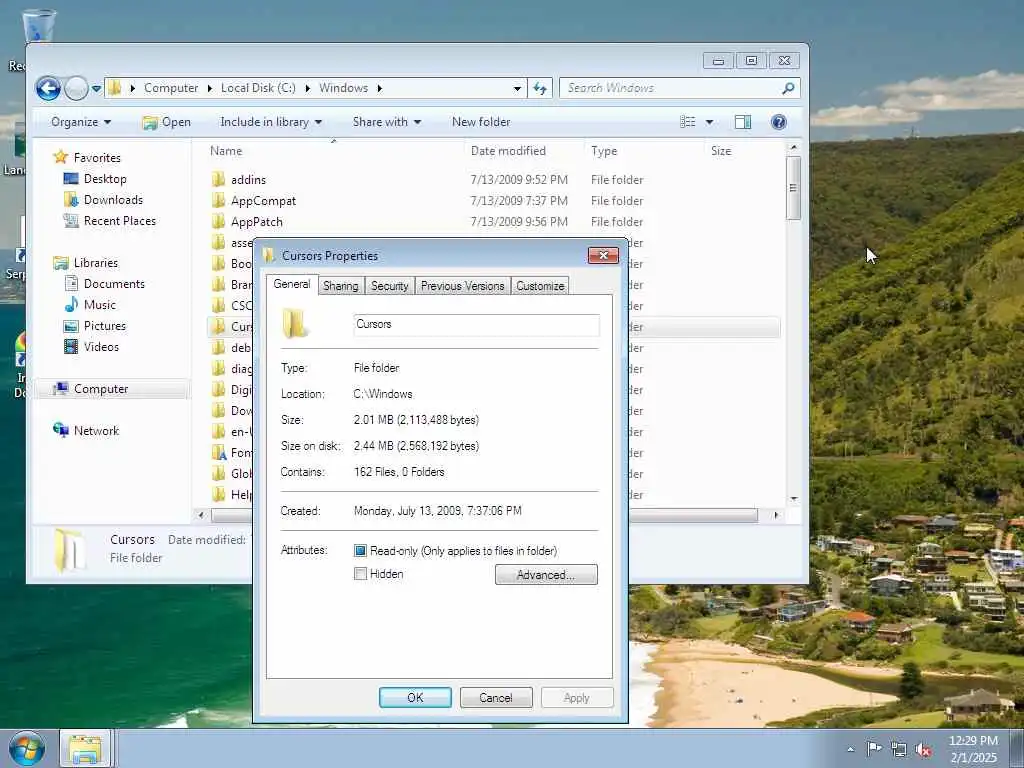Click the Windows breadcrumb segment

point(344,88)
